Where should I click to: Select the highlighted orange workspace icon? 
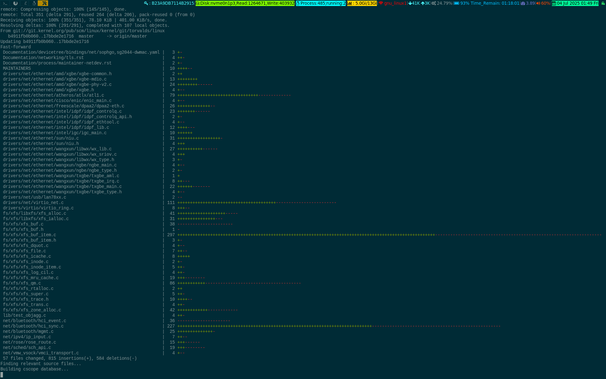pyautogui.click(x=43, y=3)
